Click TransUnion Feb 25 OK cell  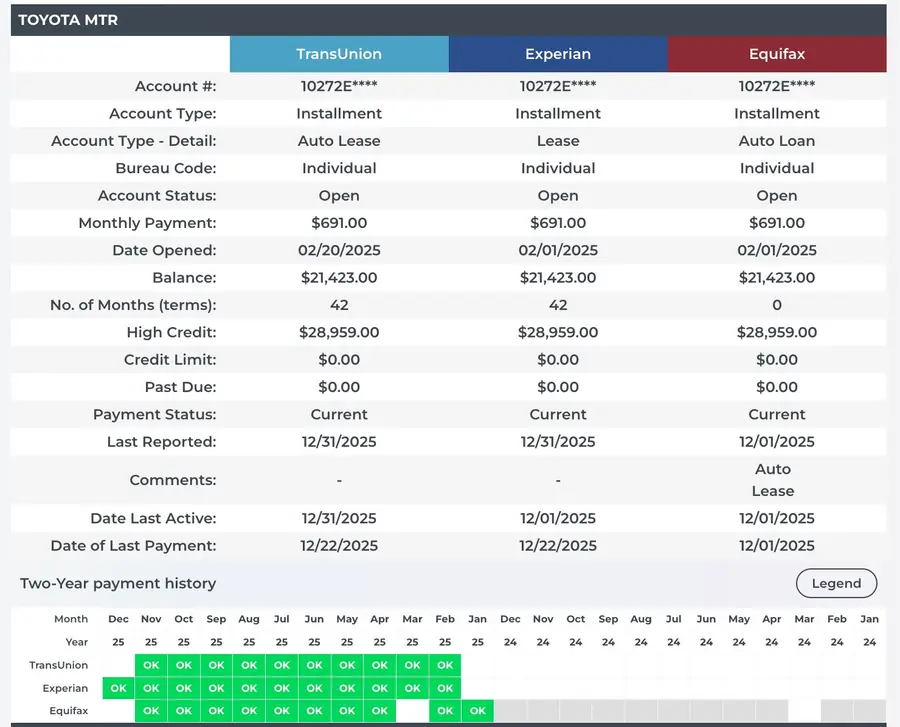click(x=445, y=665)
